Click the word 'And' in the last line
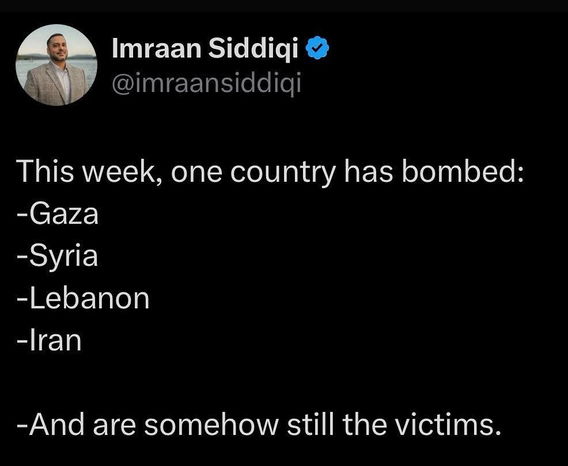Screen dimensions: 568x466 click(x=57, y=424)
